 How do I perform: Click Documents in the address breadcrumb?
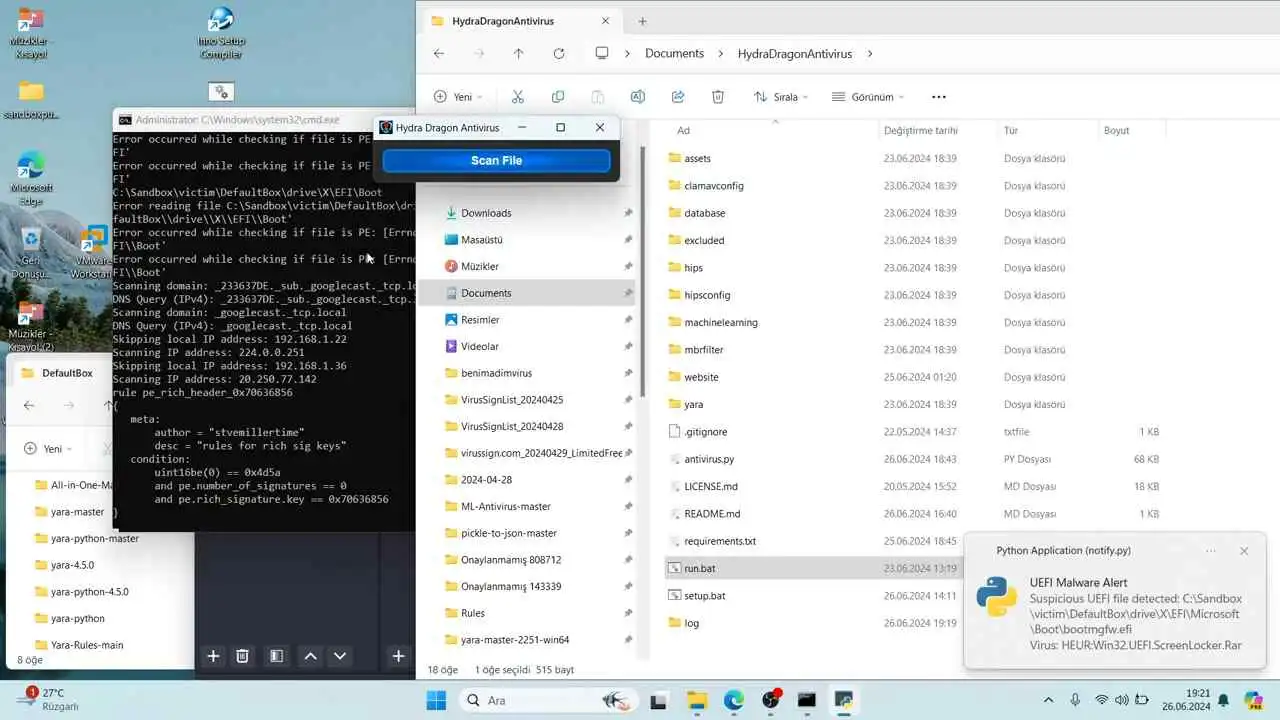click(674, 53)
